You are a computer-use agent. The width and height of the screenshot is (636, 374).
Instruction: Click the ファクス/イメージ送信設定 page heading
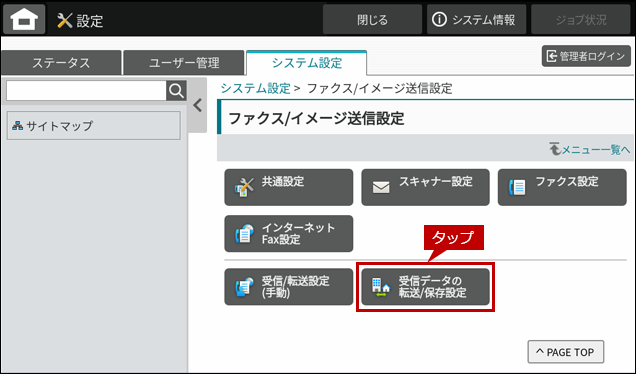pyautogui.click(x=316, y=118)
